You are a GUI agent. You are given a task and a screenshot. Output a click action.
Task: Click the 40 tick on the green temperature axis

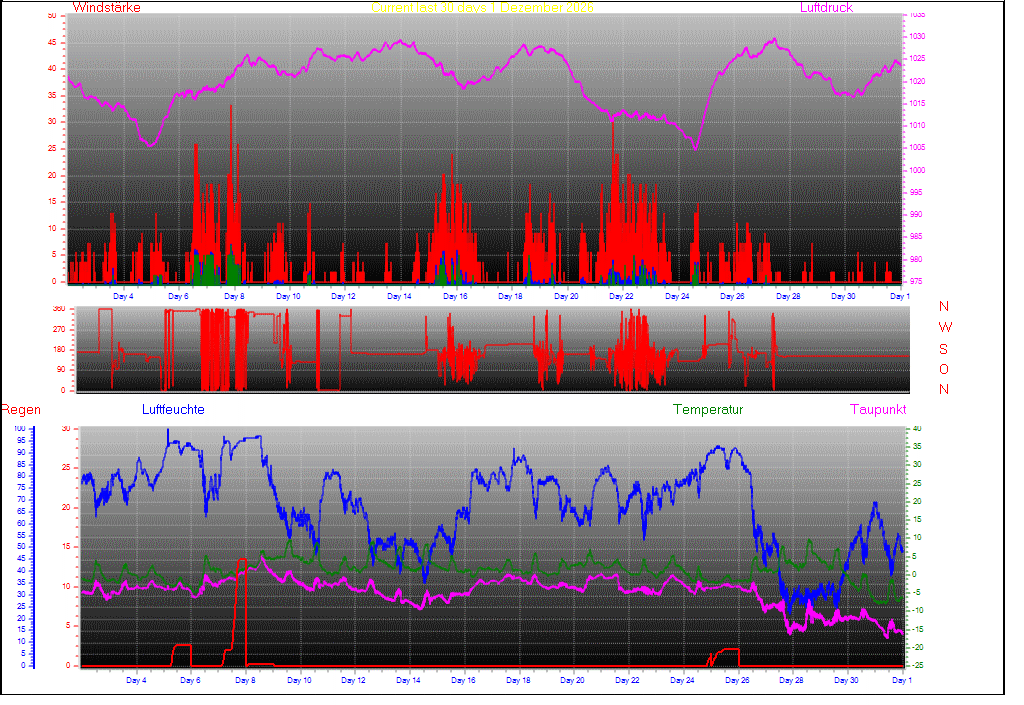pyautogui.click(x=913, y=429)
